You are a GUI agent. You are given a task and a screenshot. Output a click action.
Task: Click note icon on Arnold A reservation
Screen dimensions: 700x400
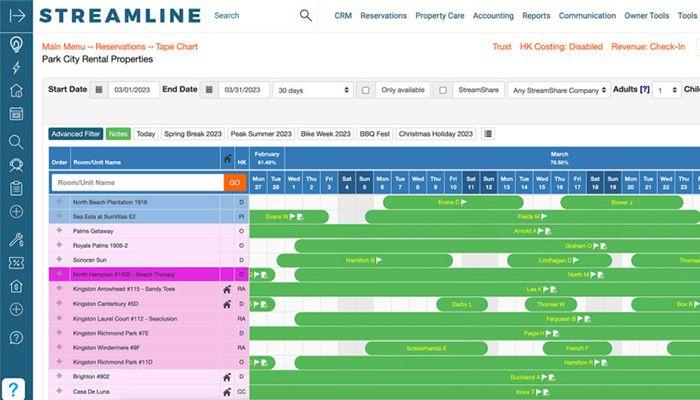(548, 231)
